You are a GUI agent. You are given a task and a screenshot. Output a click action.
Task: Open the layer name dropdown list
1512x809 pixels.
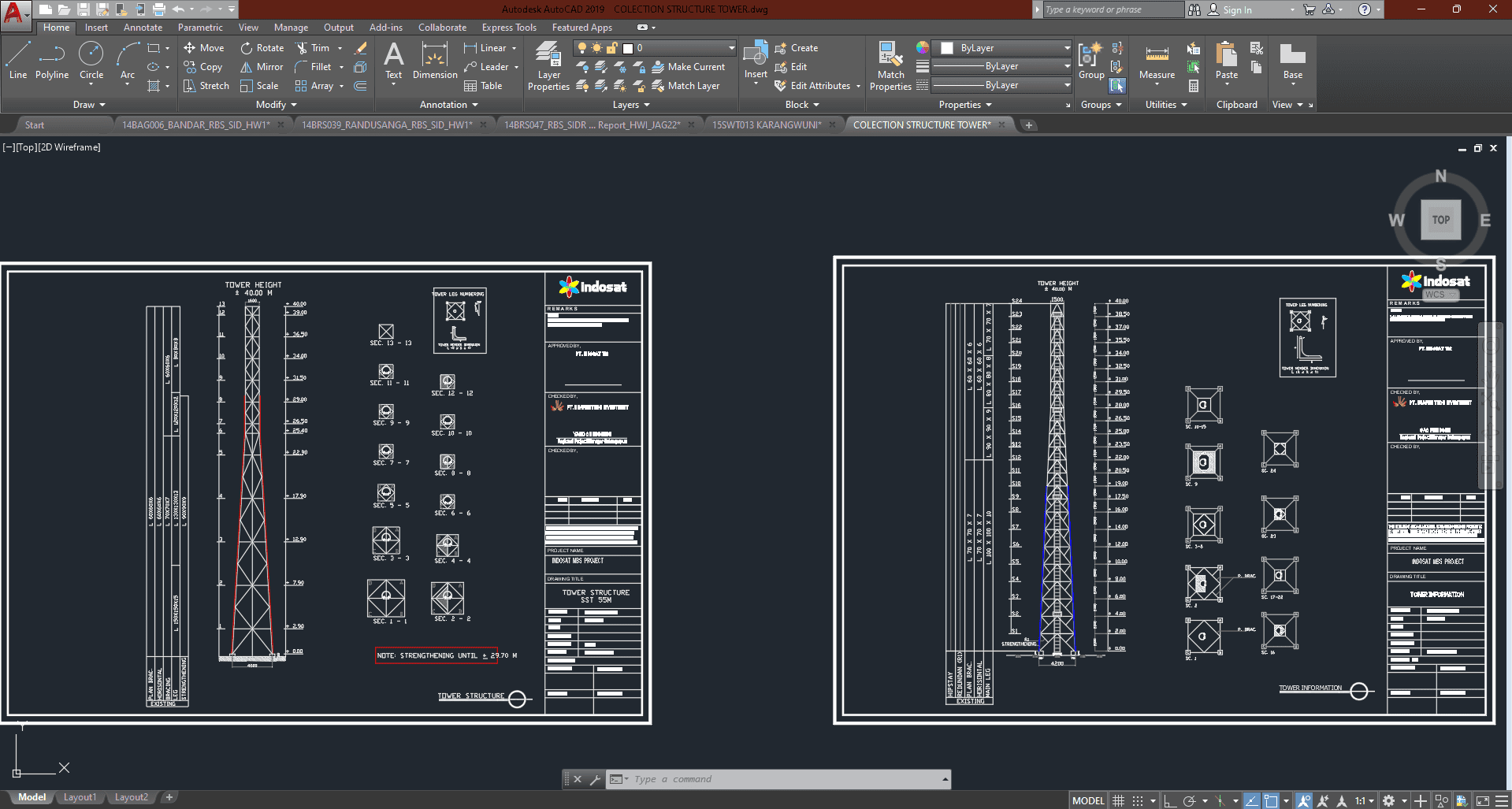[731, 48]
